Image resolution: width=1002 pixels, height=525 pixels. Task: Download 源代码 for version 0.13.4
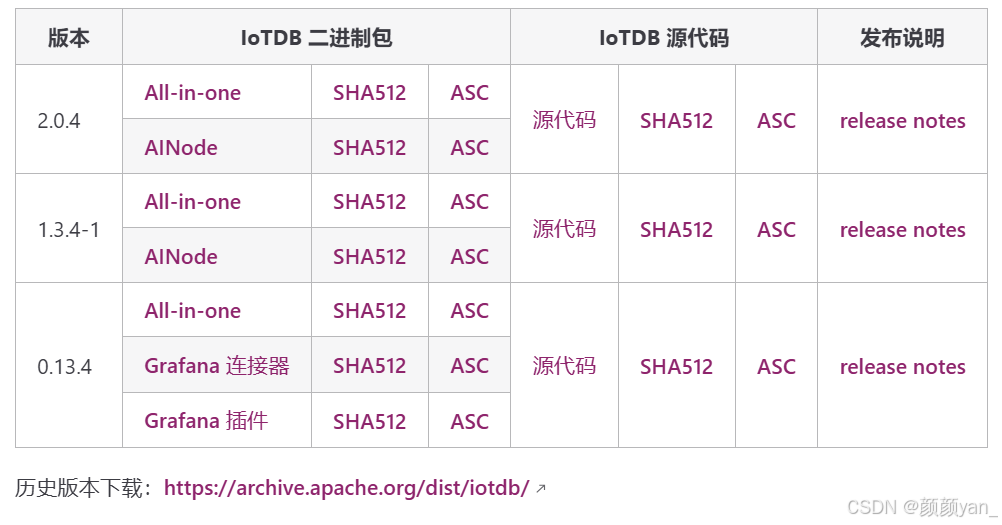pos(564,366)
